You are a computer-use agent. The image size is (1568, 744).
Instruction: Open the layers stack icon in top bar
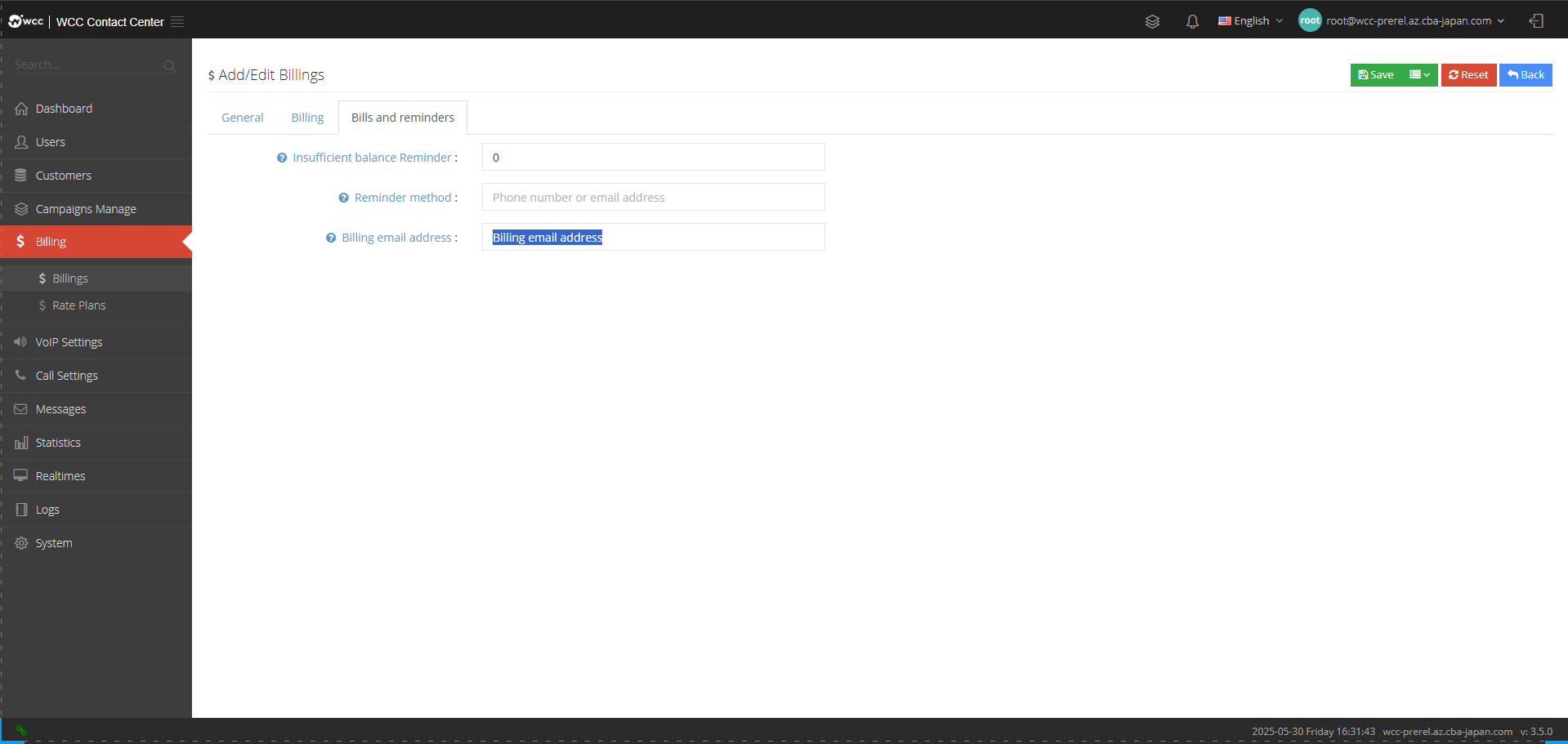(x=1152, y=21)
